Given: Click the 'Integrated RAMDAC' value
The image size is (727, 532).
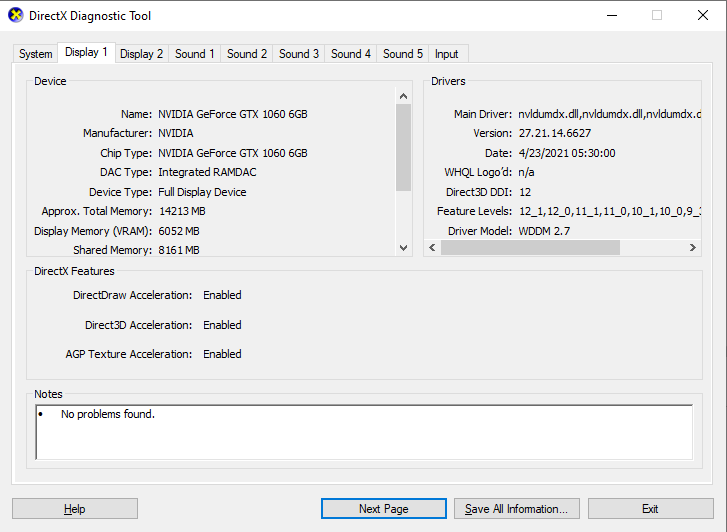Looking at the screenshot, I should pyautogui.click(x=207, y=173).
